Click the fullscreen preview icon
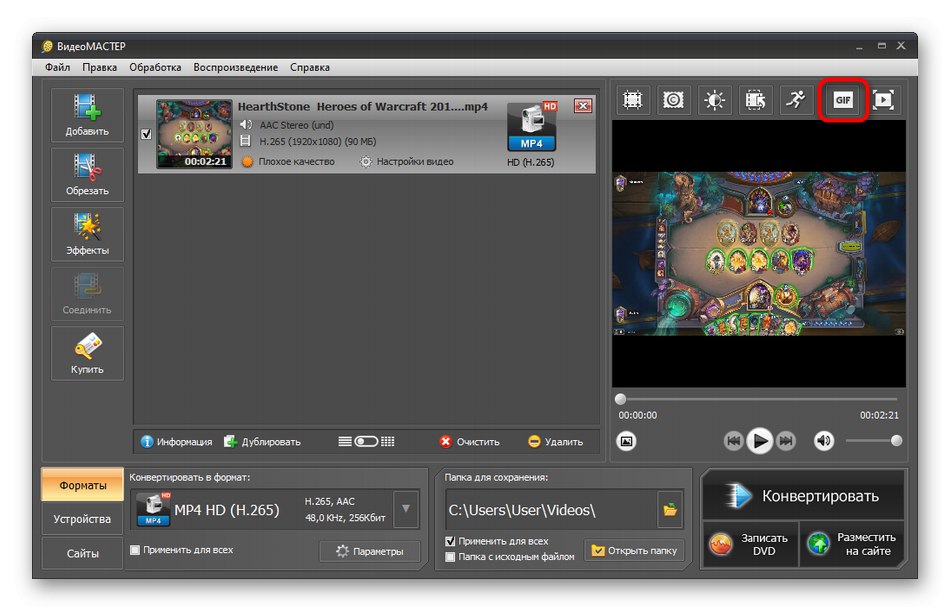 point(883,99)
